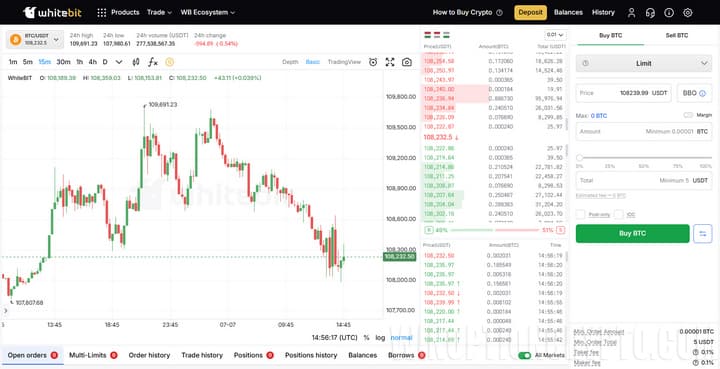Switch chart to TradingView mode
720x369 pixels.
tap(344, 62)
